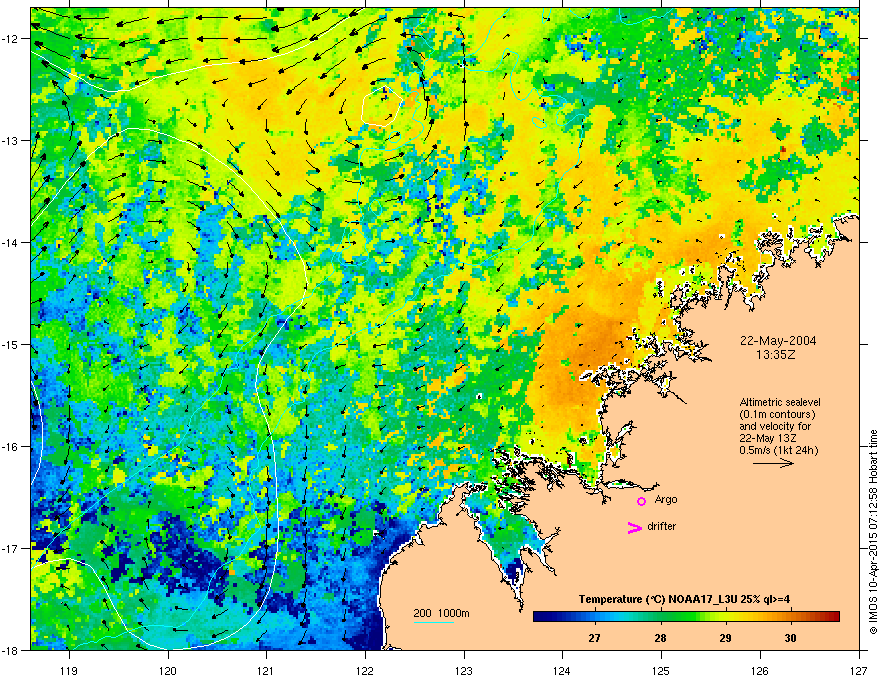Viewport: 880px width, 680px height.
Task: Click the magenta drifter arrowhead legend marker
Action: point(635,527)
